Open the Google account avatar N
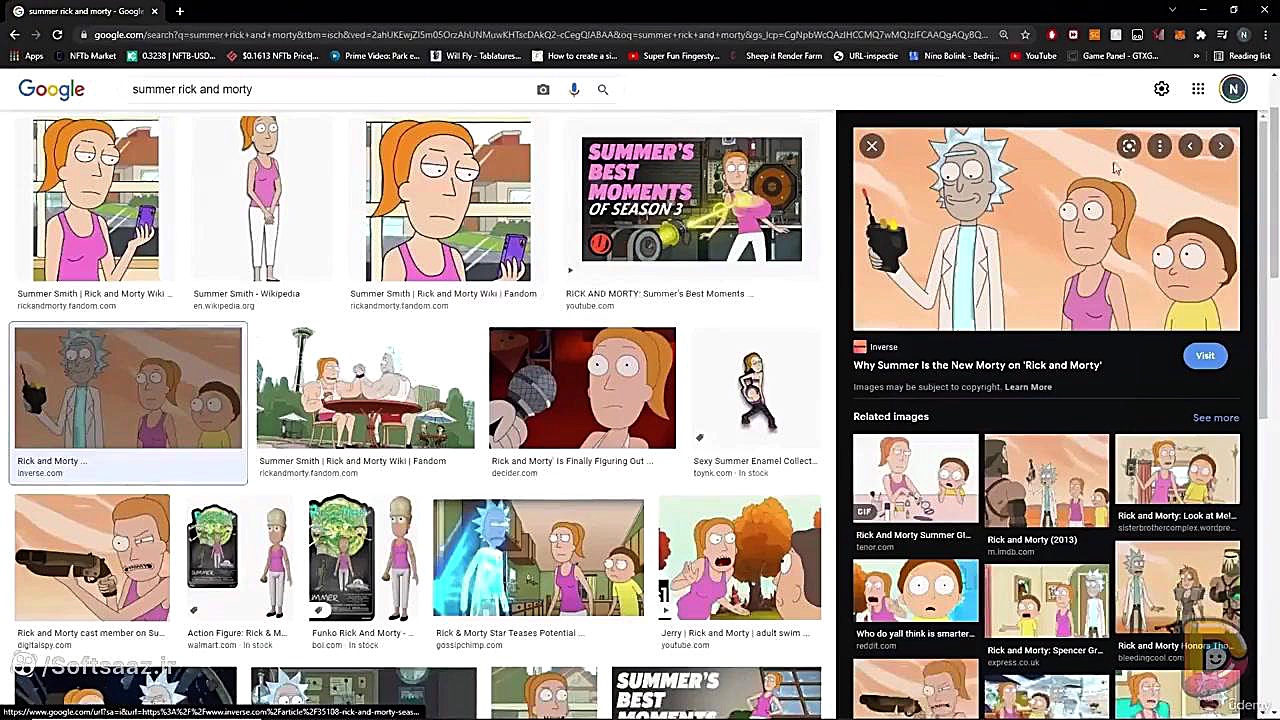 [x=1233, y=89]
